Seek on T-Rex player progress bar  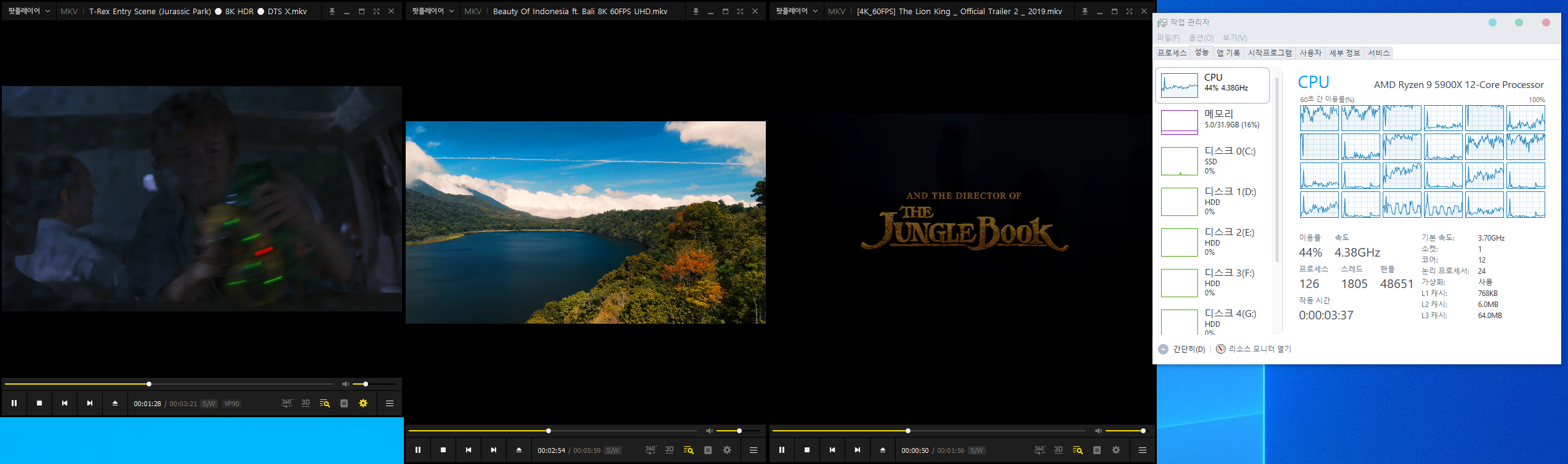point(169,384)
